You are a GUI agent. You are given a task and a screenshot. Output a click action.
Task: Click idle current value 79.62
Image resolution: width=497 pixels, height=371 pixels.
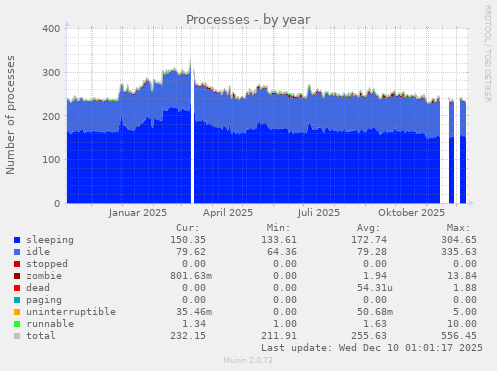[x=191, y=252]
